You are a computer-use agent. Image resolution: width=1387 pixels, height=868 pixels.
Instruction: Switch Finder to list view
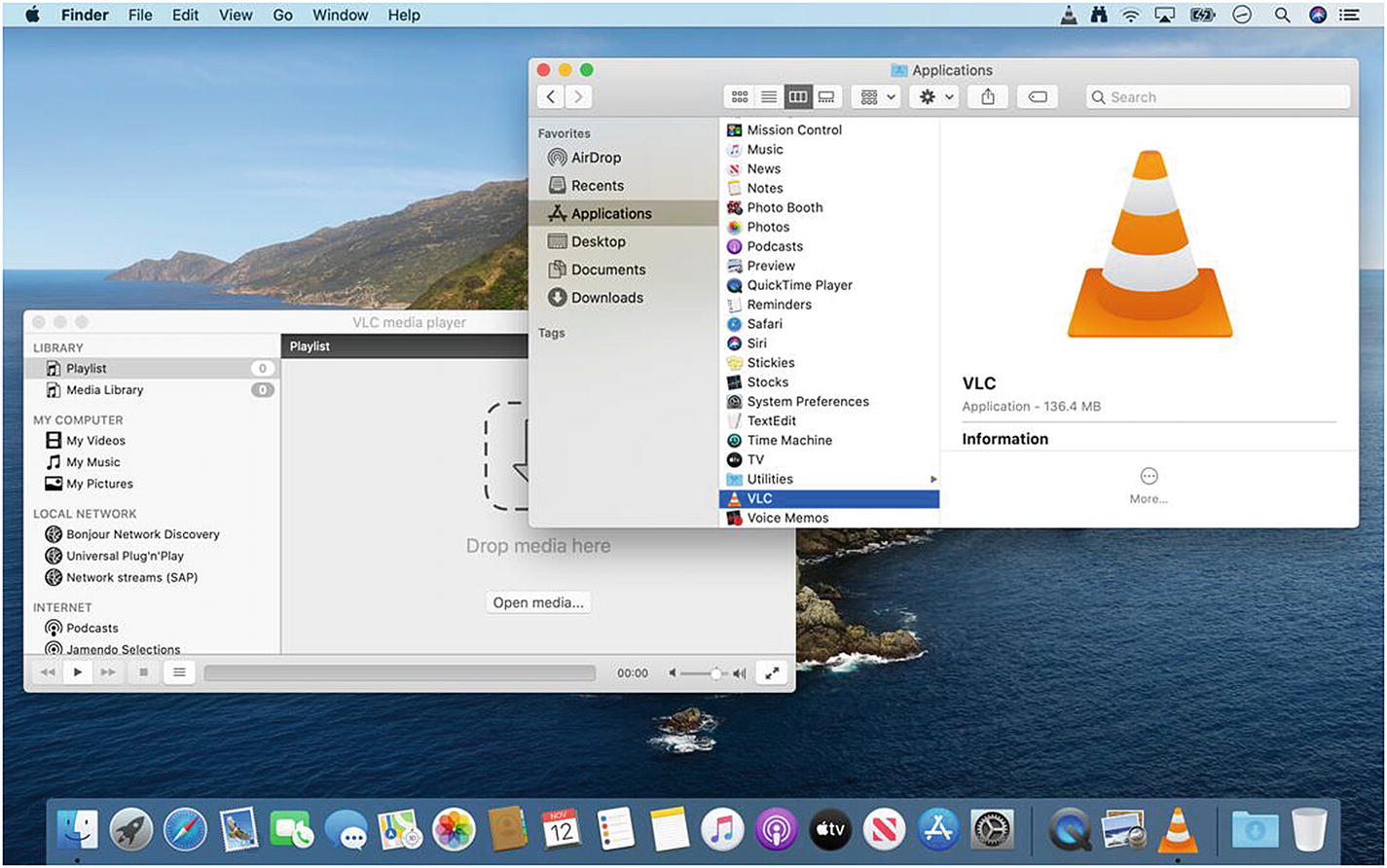(769, 96)
